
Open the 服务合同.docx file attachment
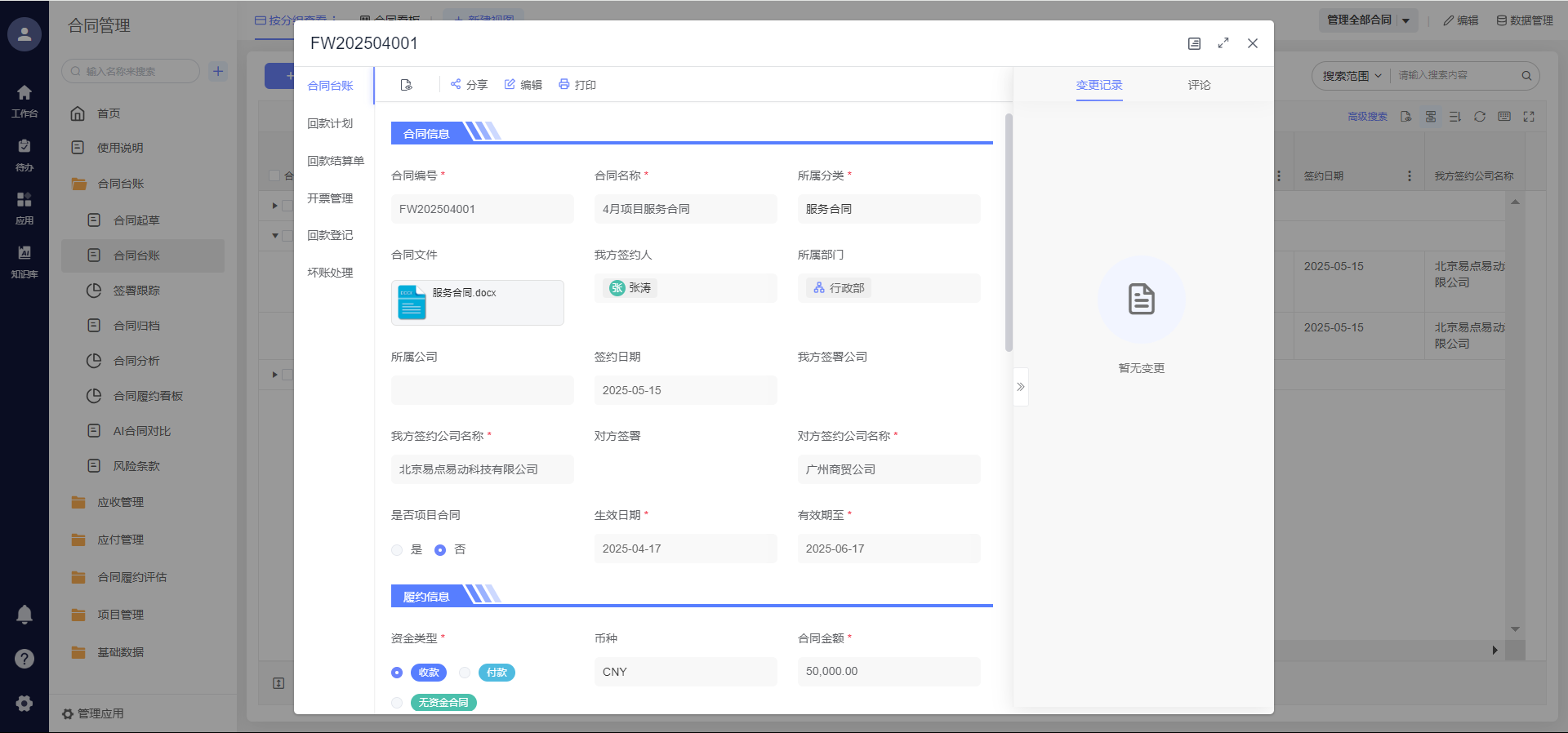(x=477, y=303)
